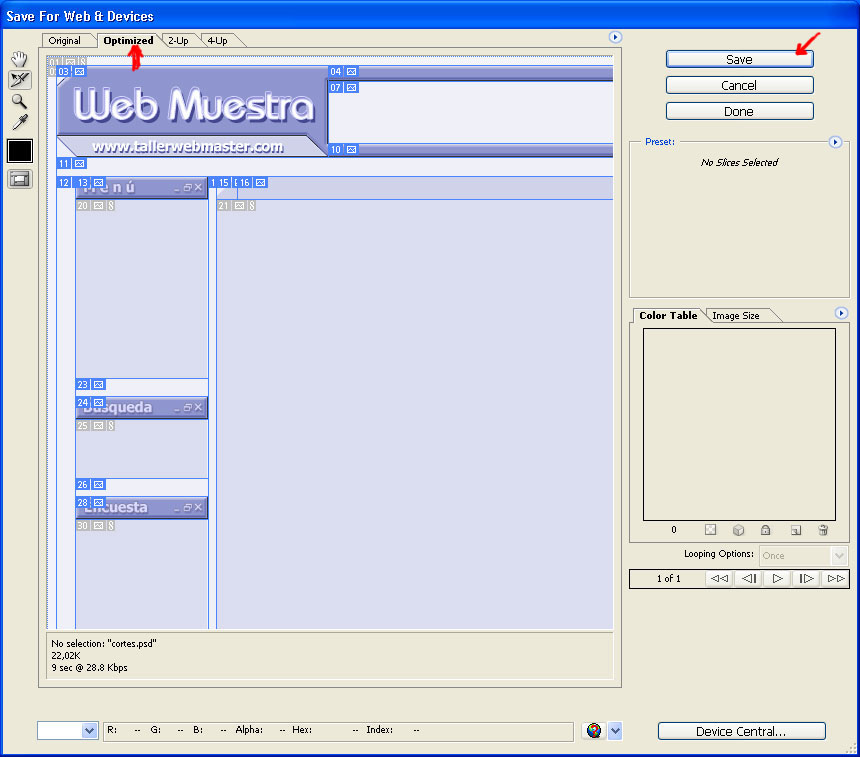This screenshot has height=757, width=860.
Task: Switch to the Original tab
Action: 67,40
